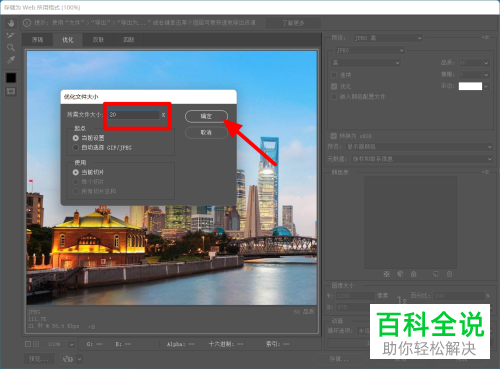This screenshot has height=369, width=500.
Task: Click the download-time options icon below the preview
Action: [x=92, y=327]
